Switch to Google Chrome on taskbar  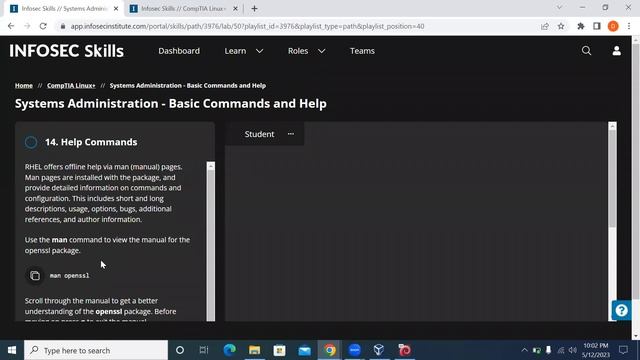click(x=330, y=350)
